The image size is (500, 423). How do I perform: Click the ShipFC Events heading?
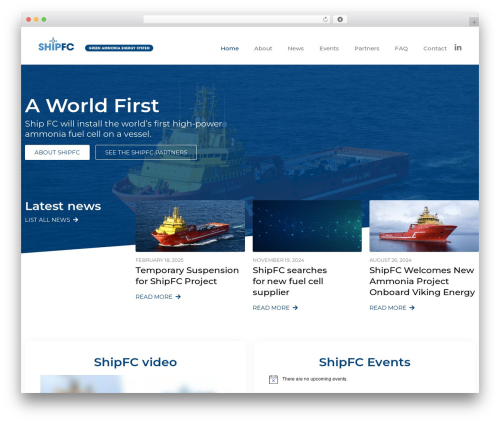coord(365,362)
